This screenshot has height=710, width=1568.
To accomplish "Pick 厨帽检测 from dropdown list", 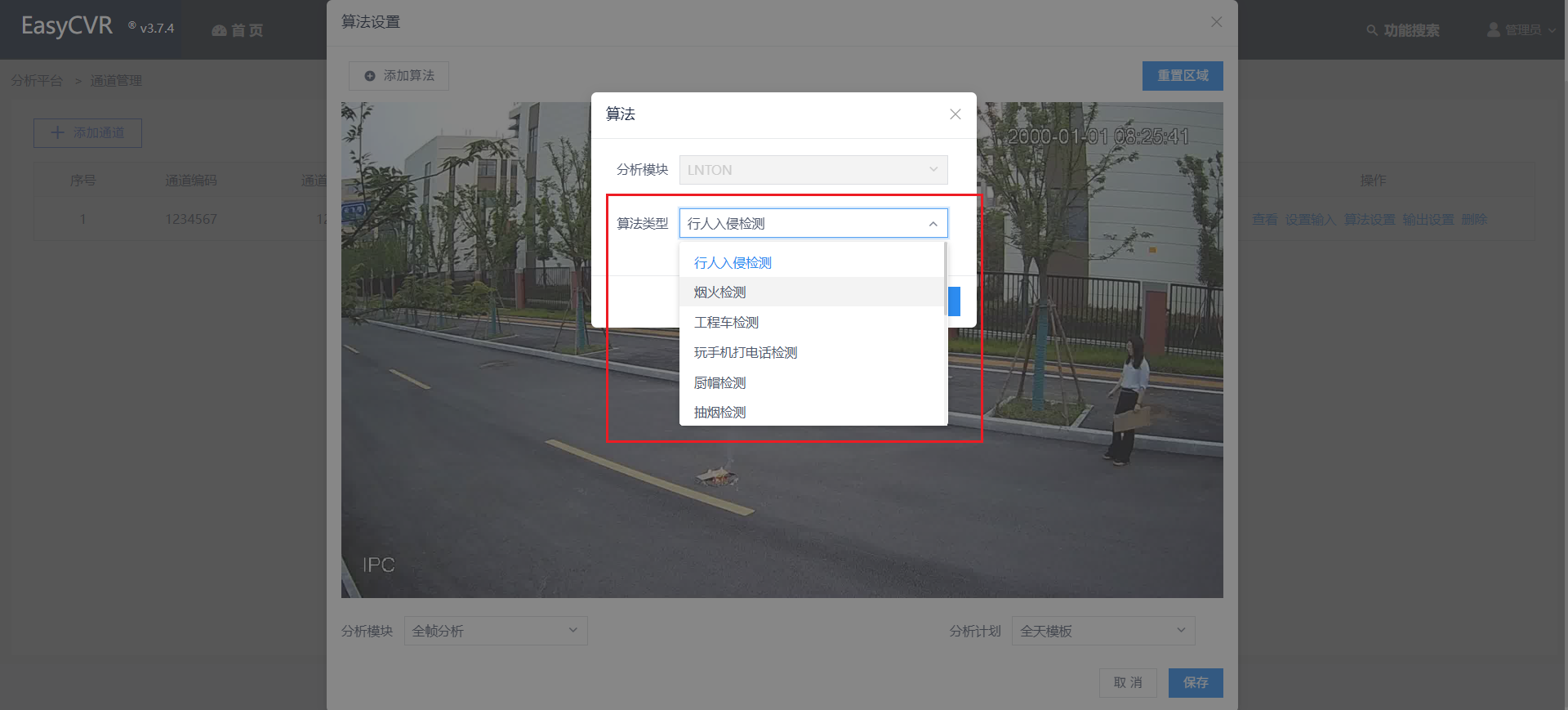I will click(719, 383).
